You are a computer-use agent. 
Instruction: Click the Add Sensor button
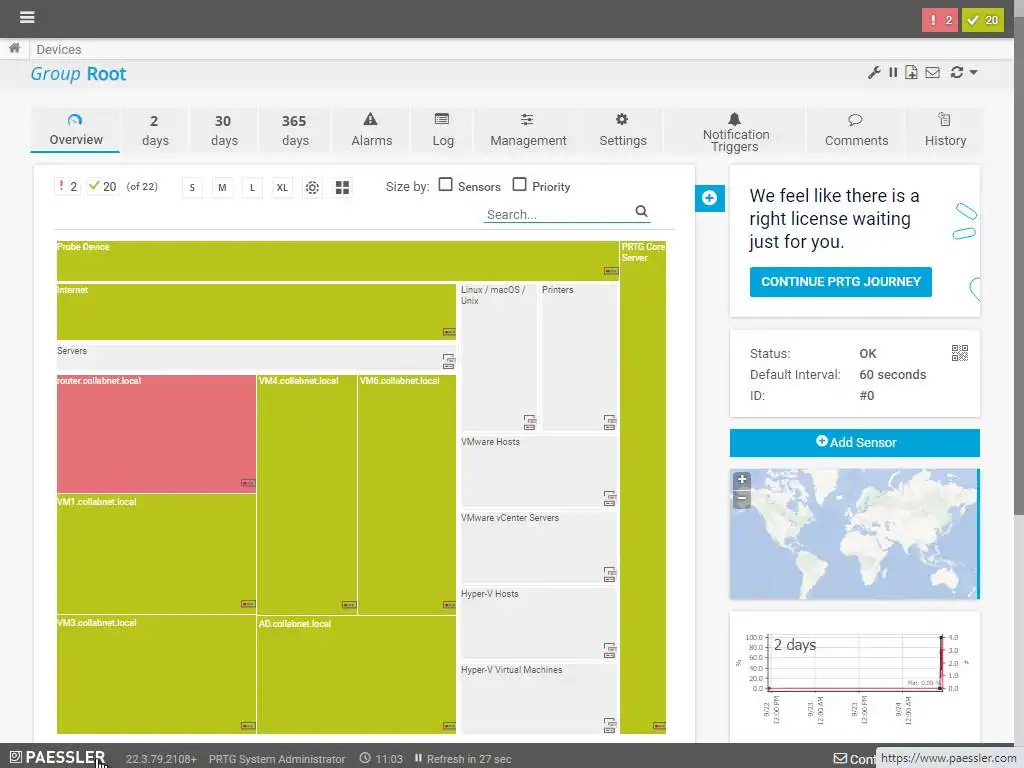click(x=854, y=442)
